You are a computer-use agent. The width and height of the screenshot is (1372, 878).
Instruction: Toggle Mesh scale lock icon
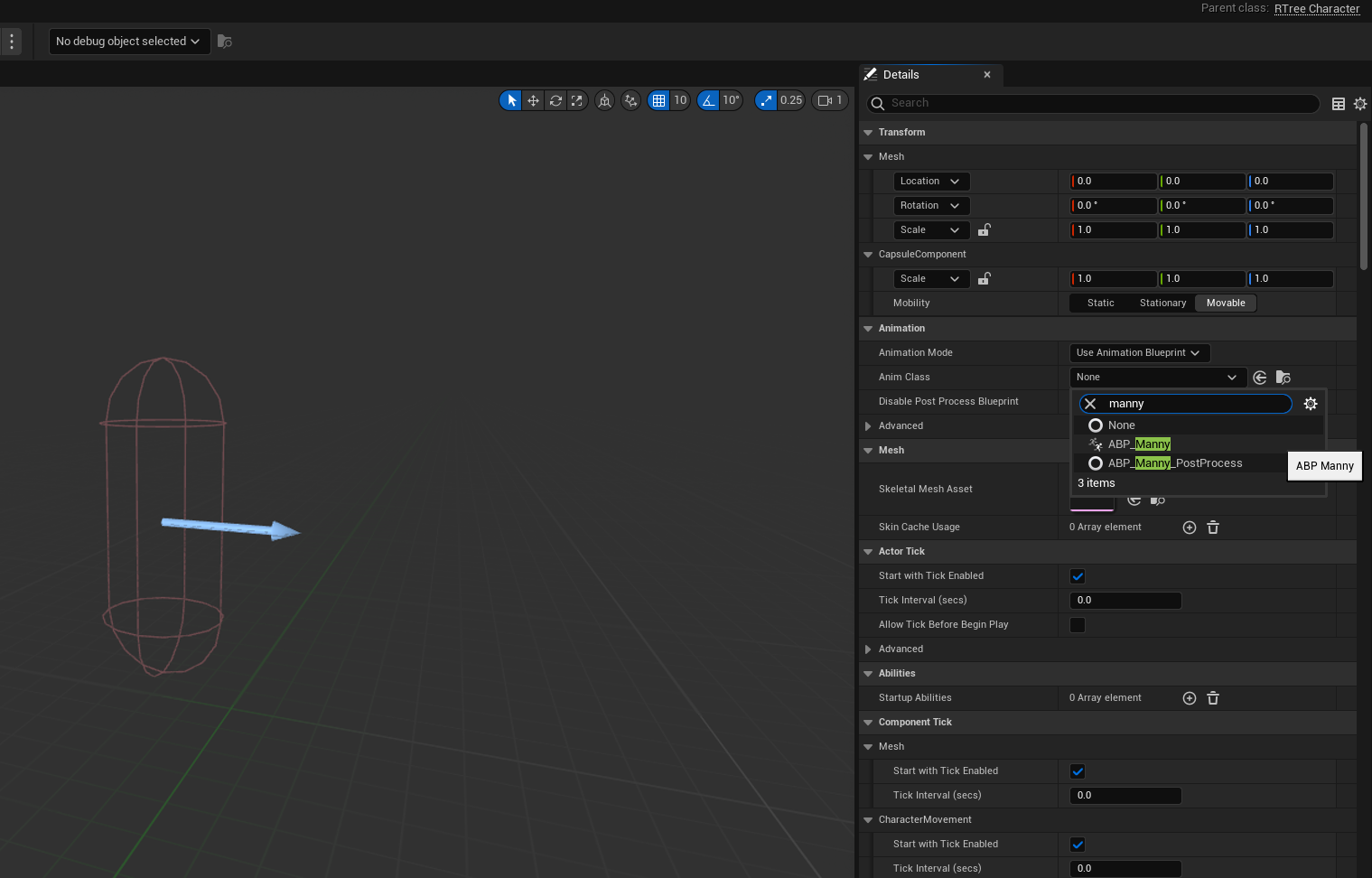[985, 230]
